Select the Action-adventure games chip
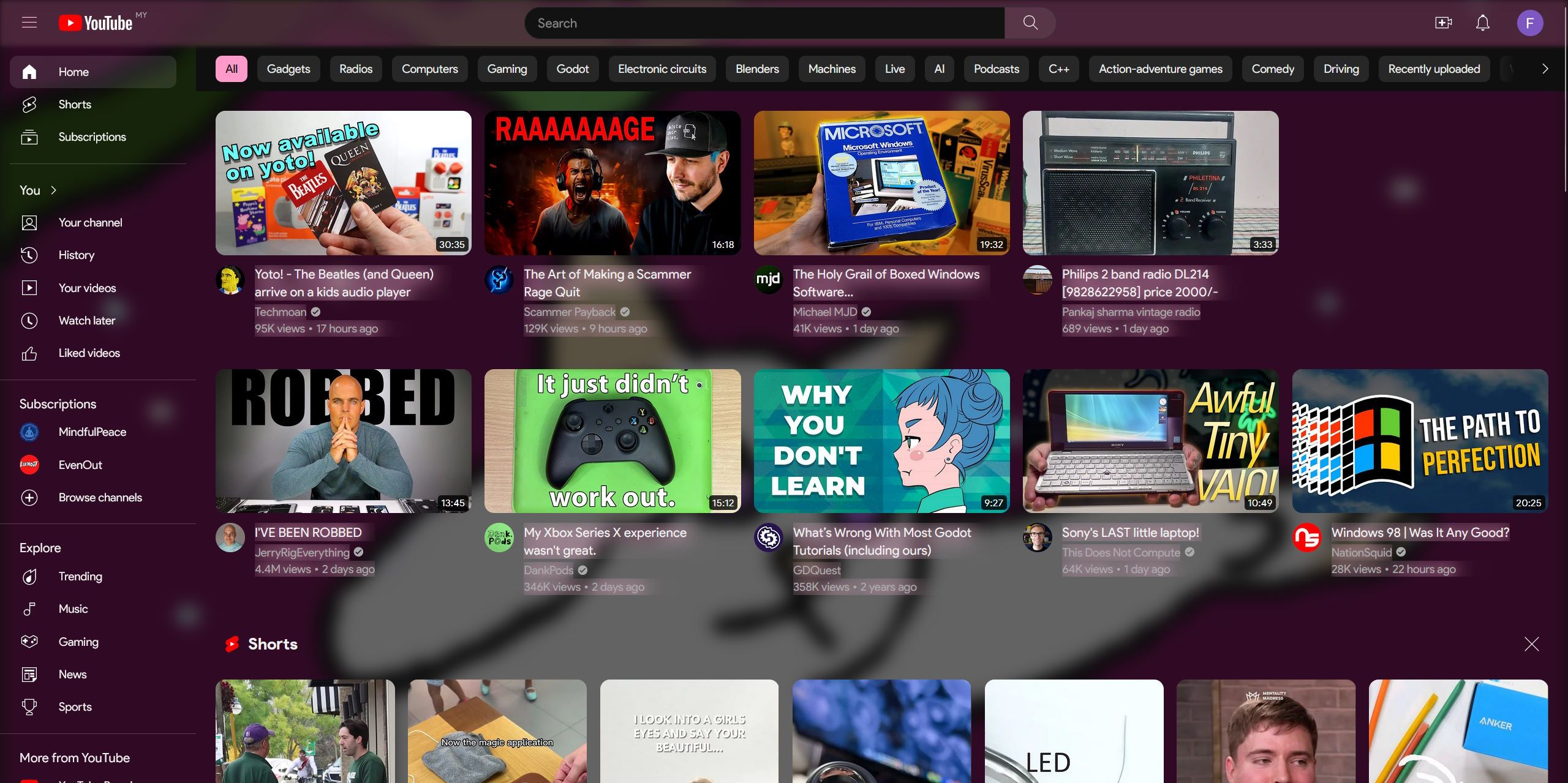The width and height of the screenshot is (1568, 783). (1160, 69)
